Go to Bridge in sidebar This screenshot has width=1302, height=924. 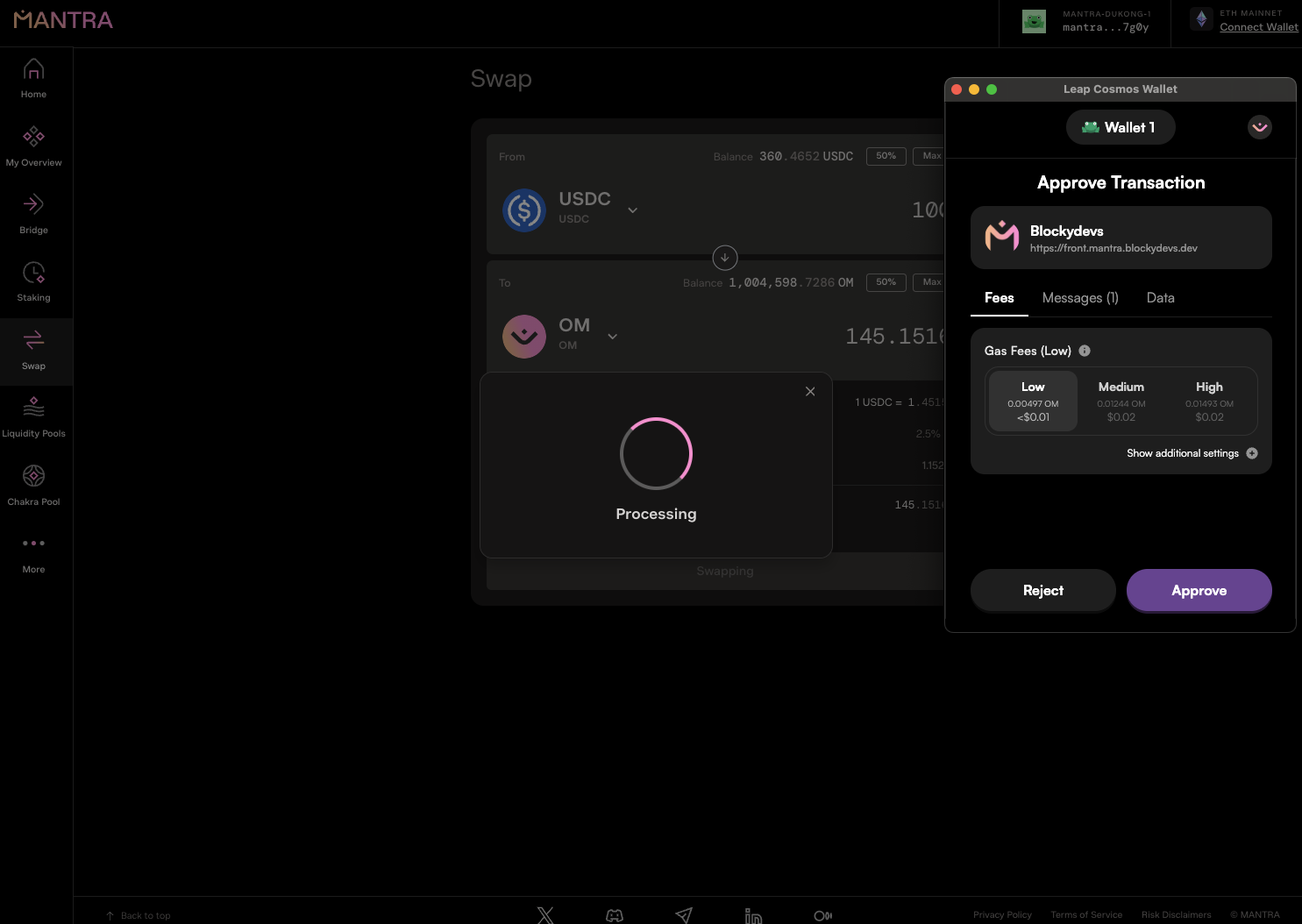33,205
